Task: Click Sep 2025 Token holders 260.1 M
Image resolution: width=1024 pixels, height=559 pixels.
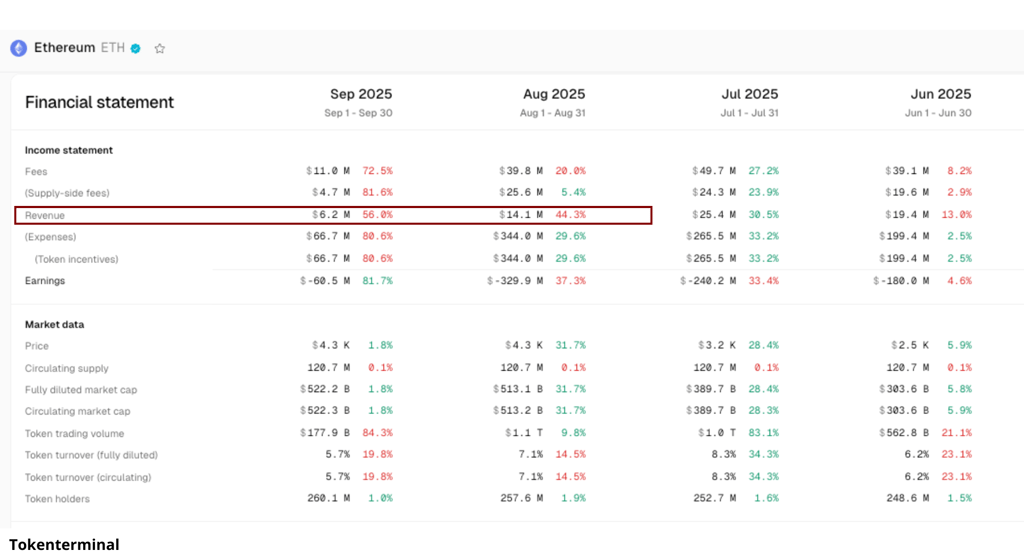Action: tap(328, 498)
